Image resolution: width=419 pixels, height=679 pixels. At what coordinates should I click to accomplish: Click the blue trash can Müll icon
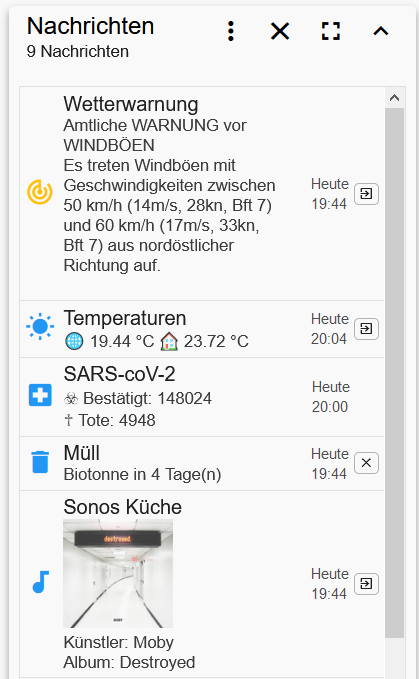pos(40,462)
